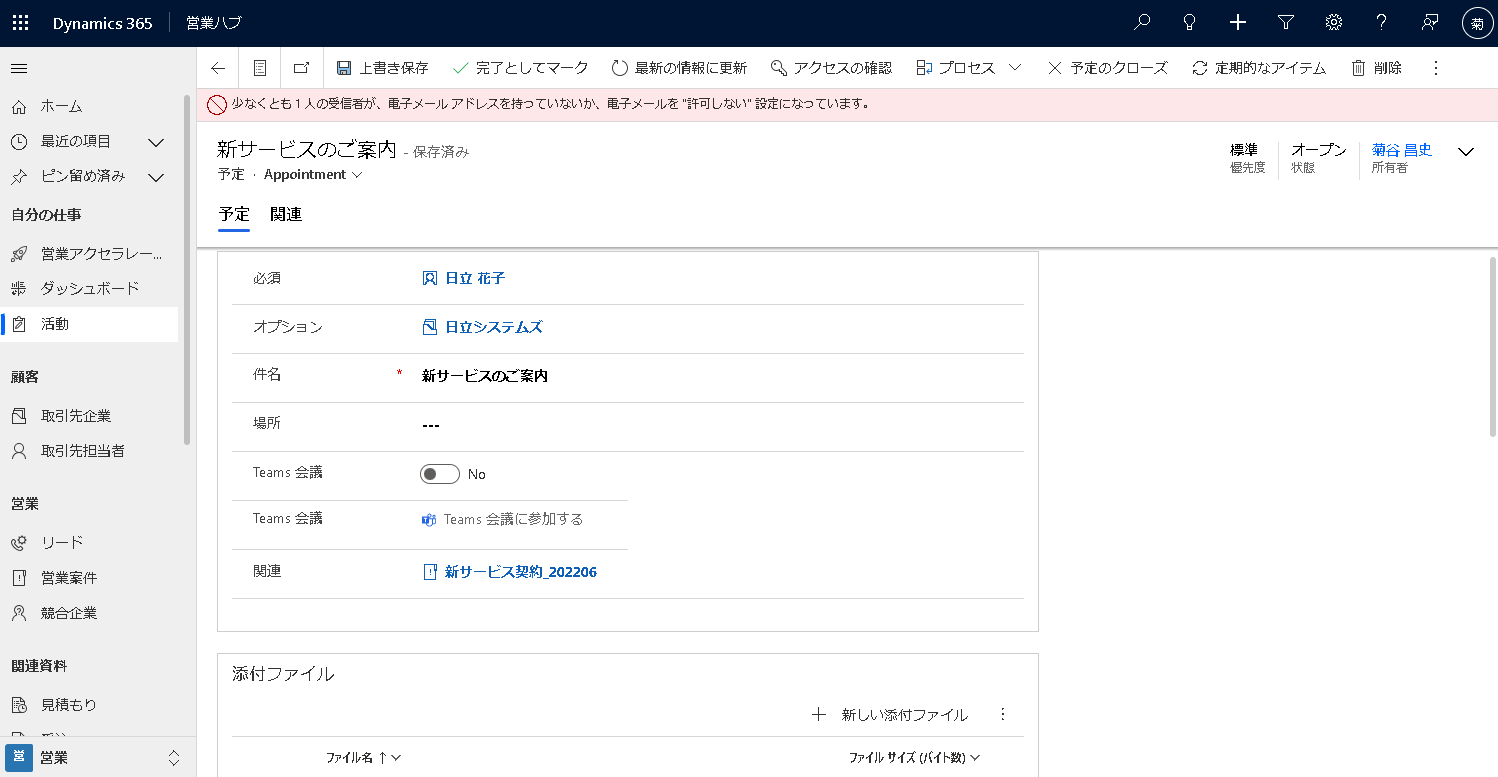1498x777 pixels.
Task: Click the plus quick-create icon in header
Action: pos(1238,23)
